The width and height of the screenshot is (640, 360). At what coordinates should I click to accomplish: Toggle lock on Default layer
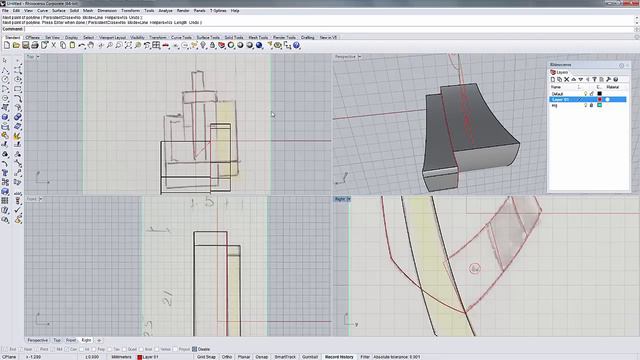(x=591, y=94)
